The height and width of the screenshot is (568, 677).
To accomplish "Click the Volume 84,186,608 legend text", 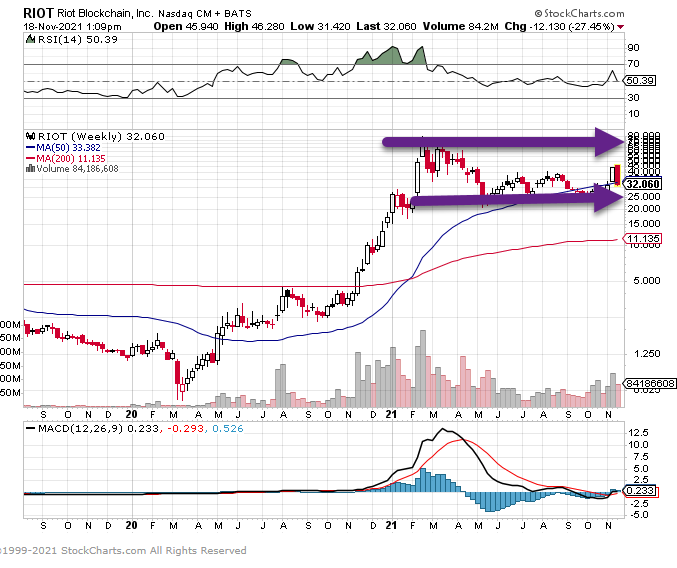I will (77, 169).
